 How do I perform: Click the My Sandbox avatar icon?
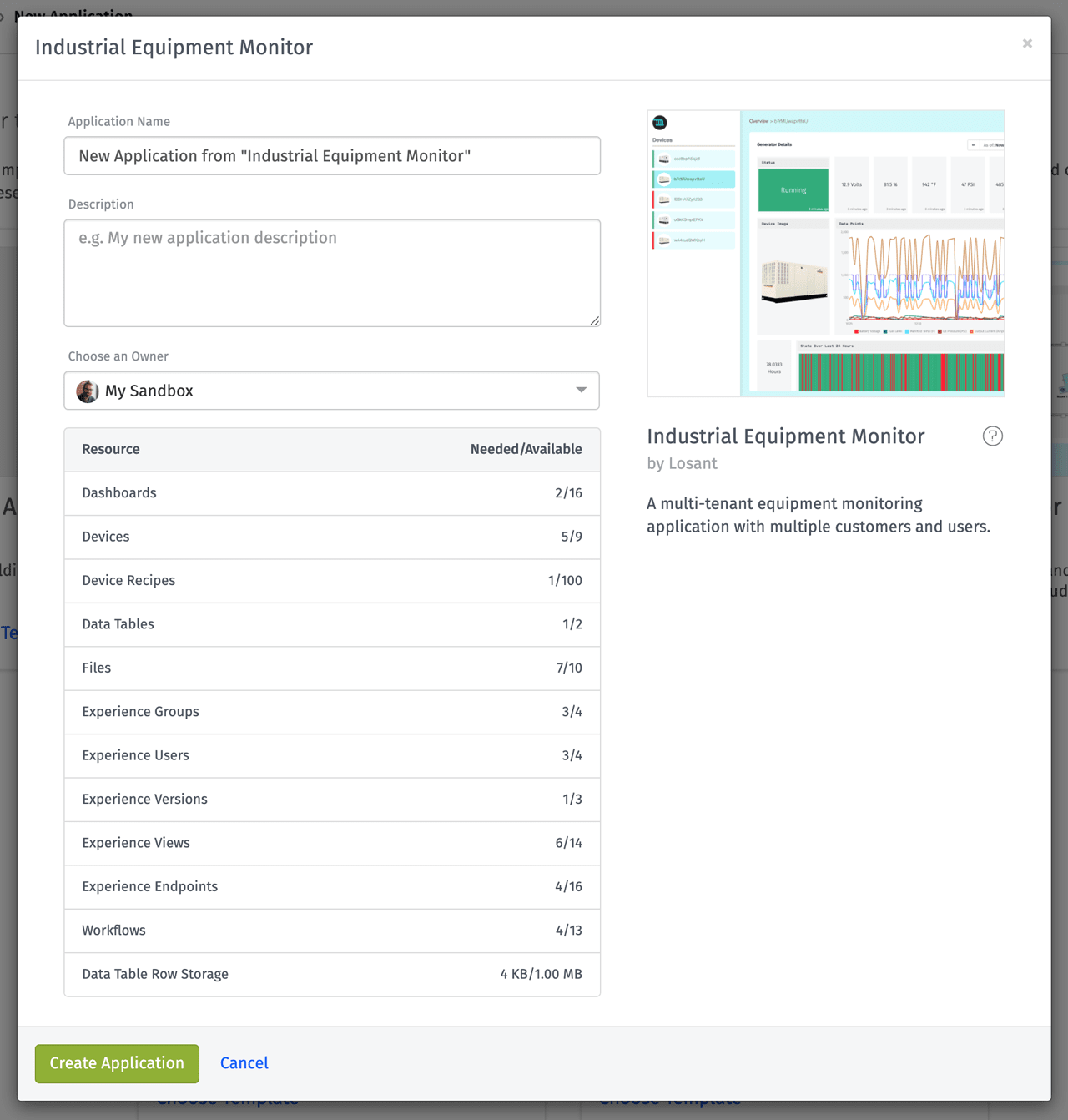click(x=86, y=391)
